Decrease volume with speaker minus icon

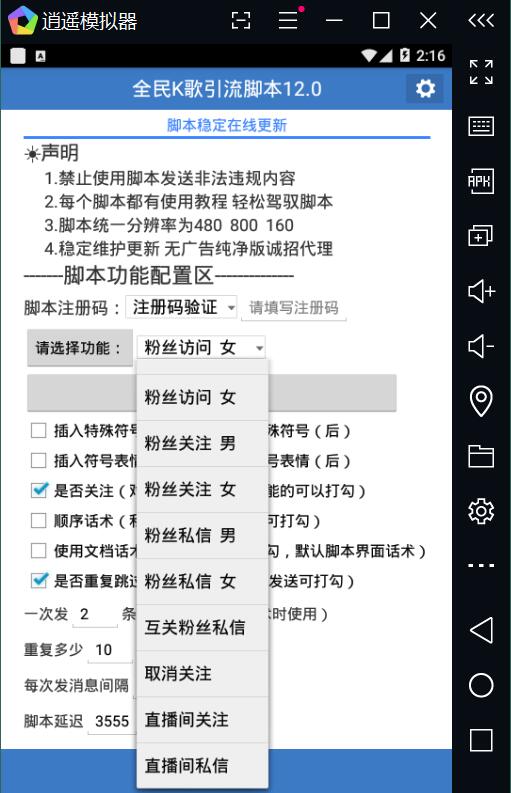click(481, 346)
